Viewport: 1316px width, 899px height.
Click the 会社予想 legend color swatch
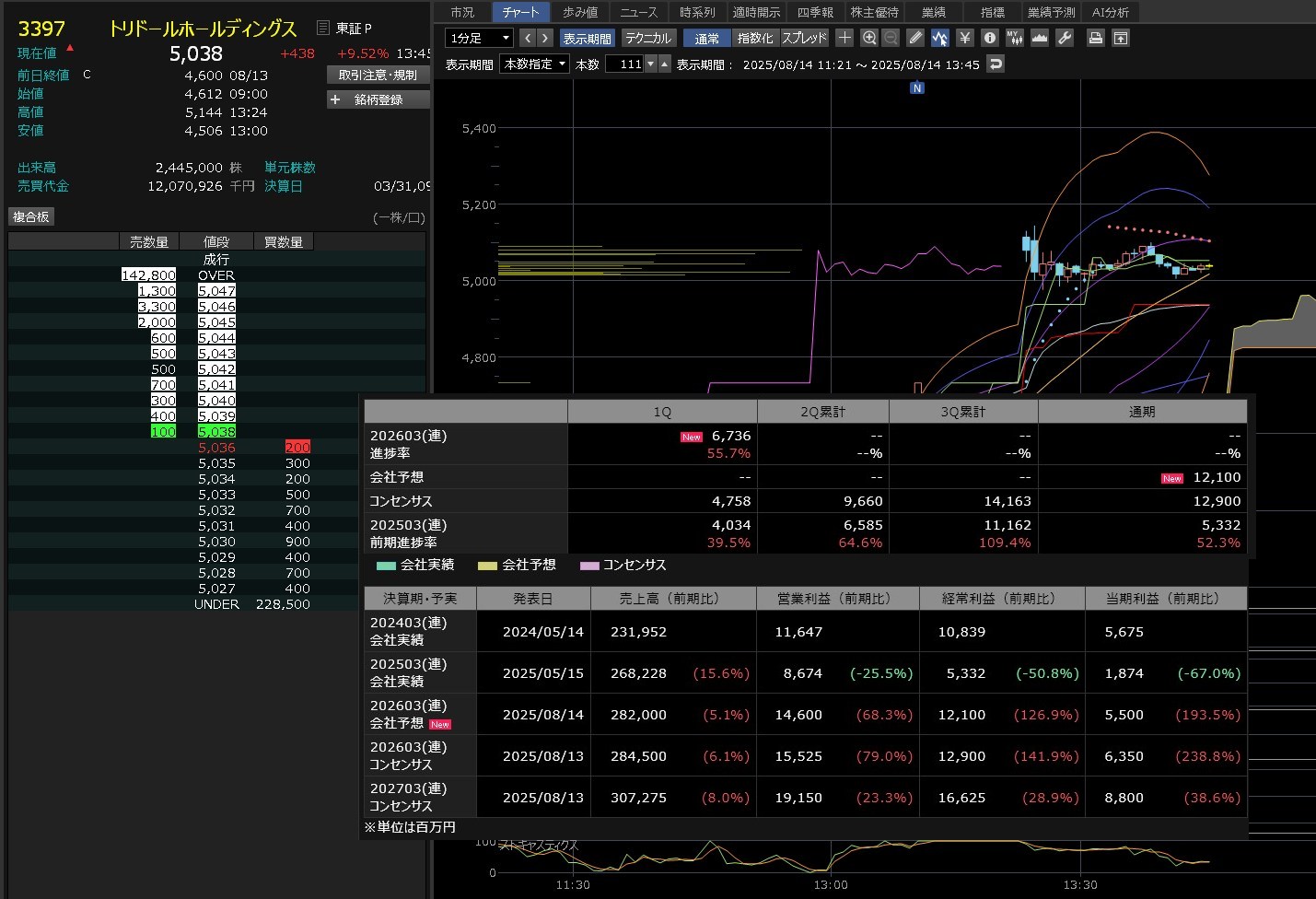tap(487, 566)
